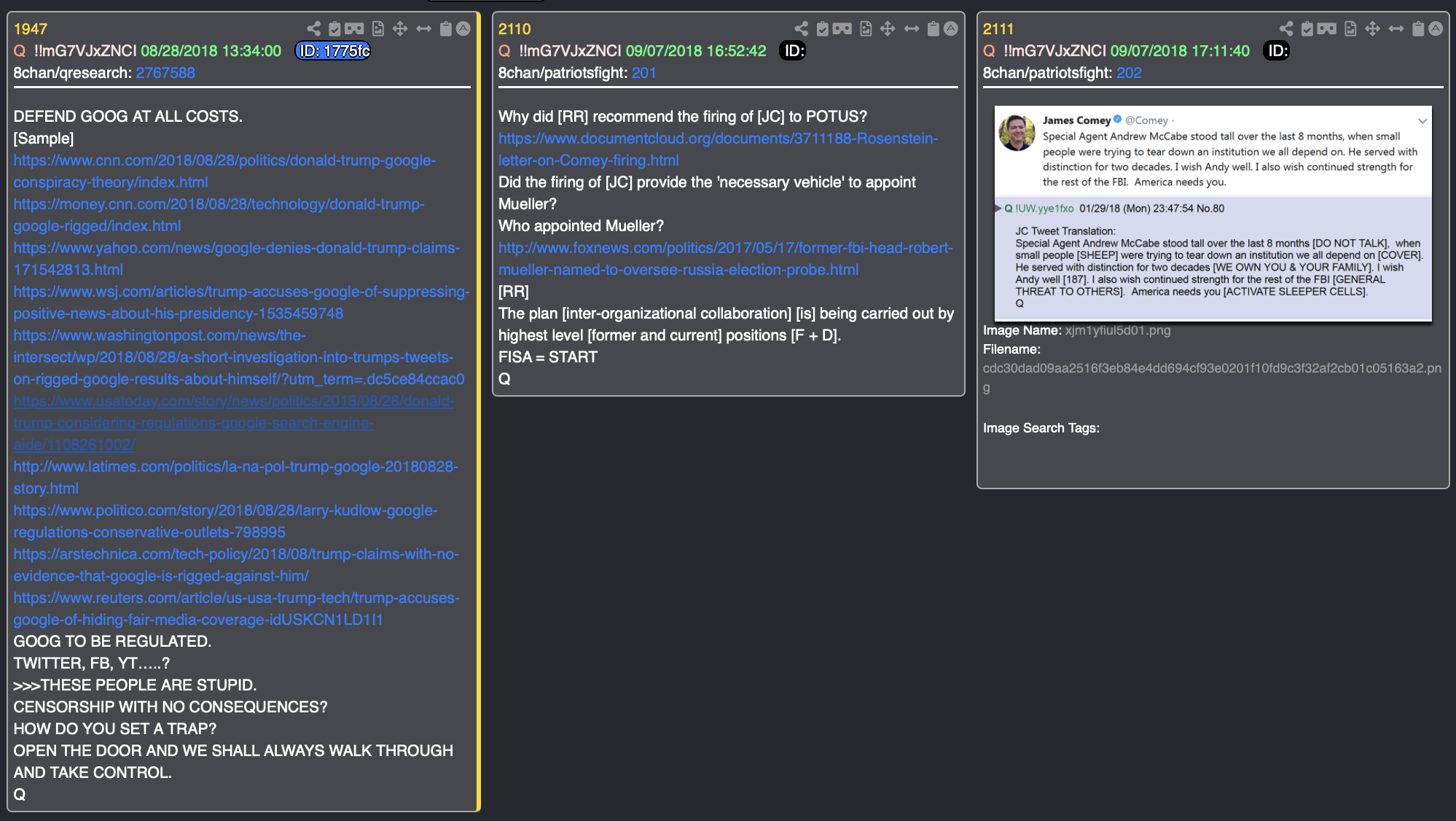Click the VR goggles icon on post 2110
Screen dimensions: 1456x821
coord(842,28)
